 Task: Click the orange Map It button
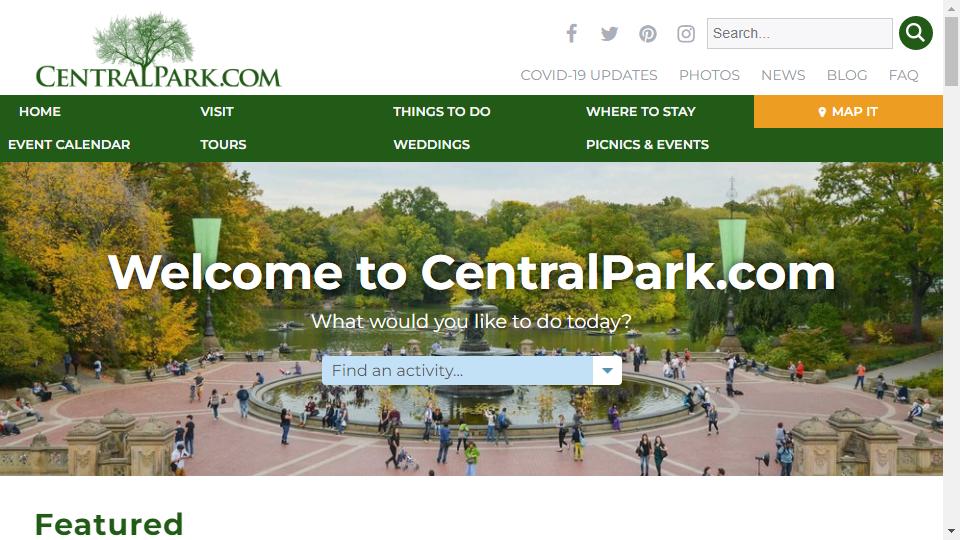pyautogui.click(x=848, y=111)
